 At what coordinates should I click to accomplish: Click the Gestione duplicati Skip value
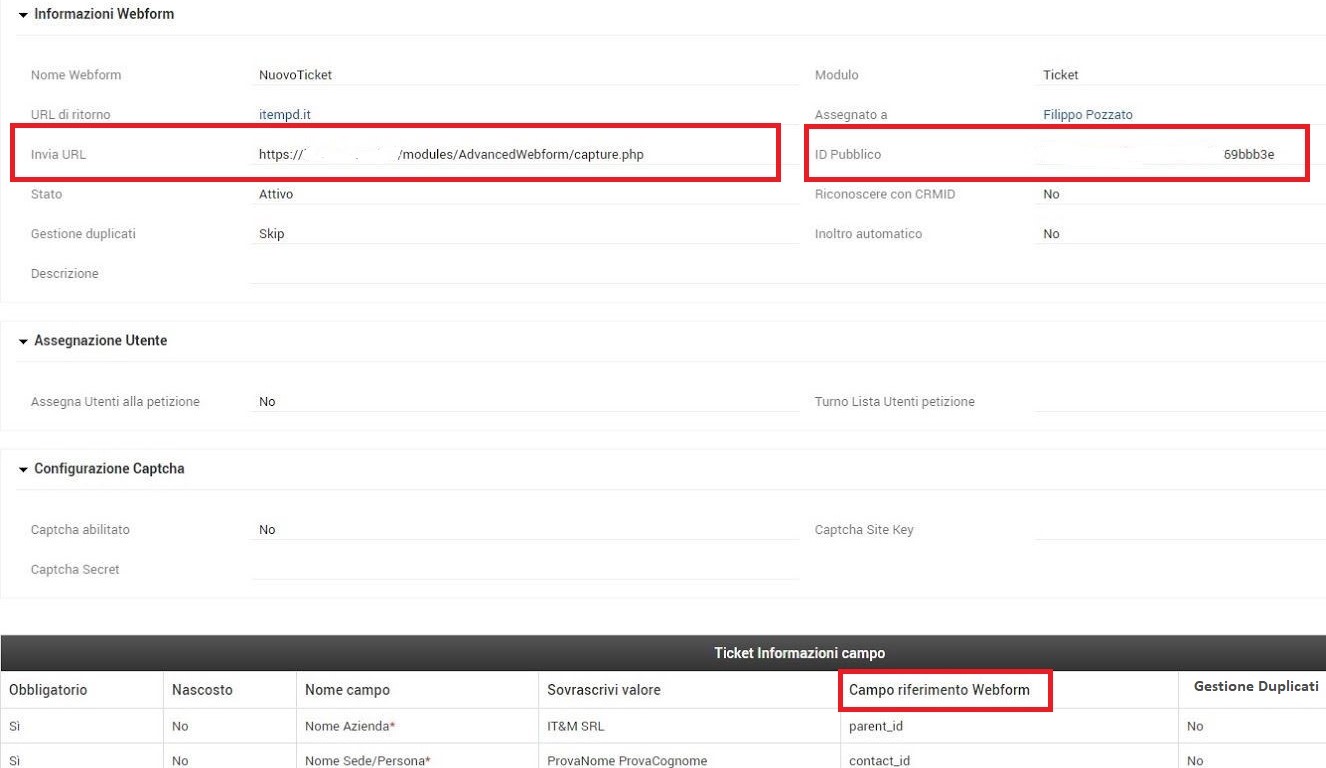click(x=271, y=234)
